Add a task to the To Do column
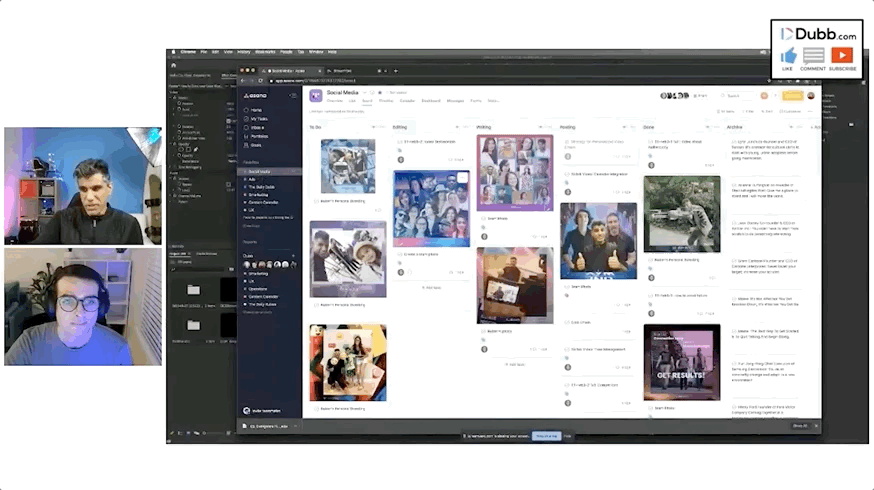The image size is (874, 490). 374,127
